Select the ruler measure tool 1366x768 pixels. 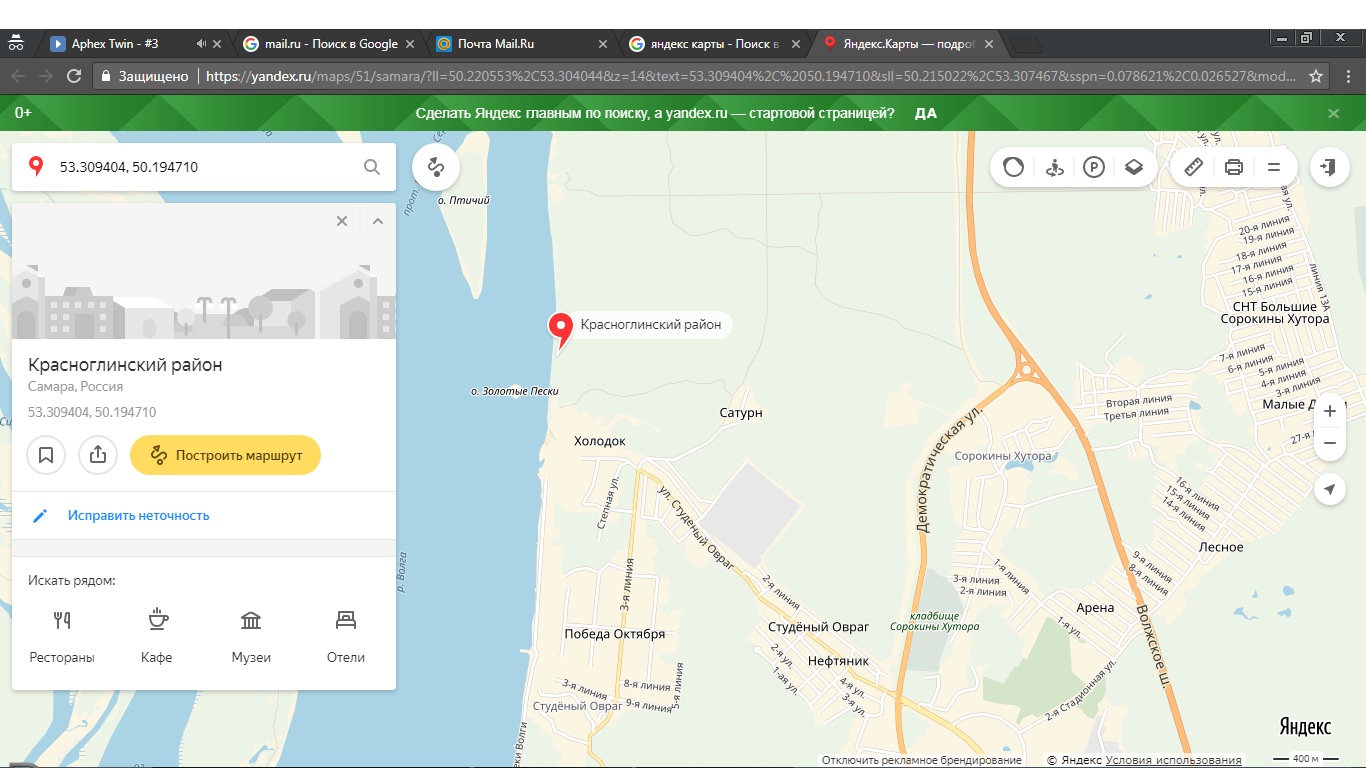click(x=1194, y=167)
